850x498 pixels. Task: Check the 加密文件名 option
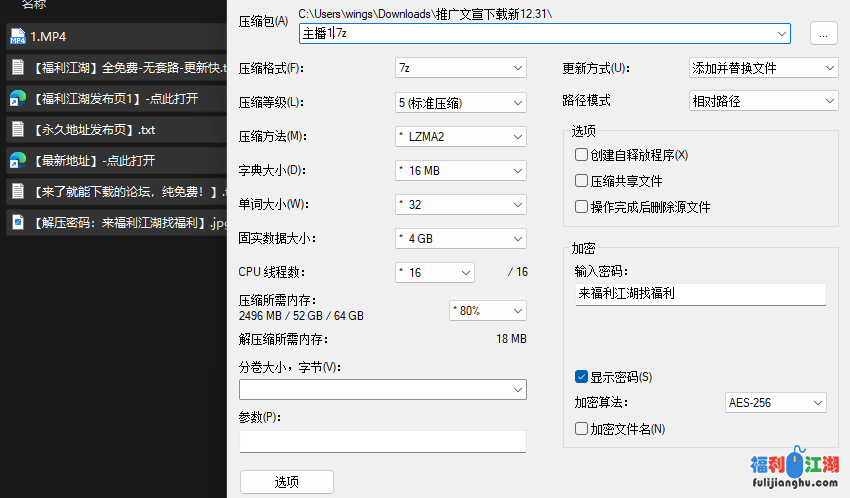pos(581,429)
